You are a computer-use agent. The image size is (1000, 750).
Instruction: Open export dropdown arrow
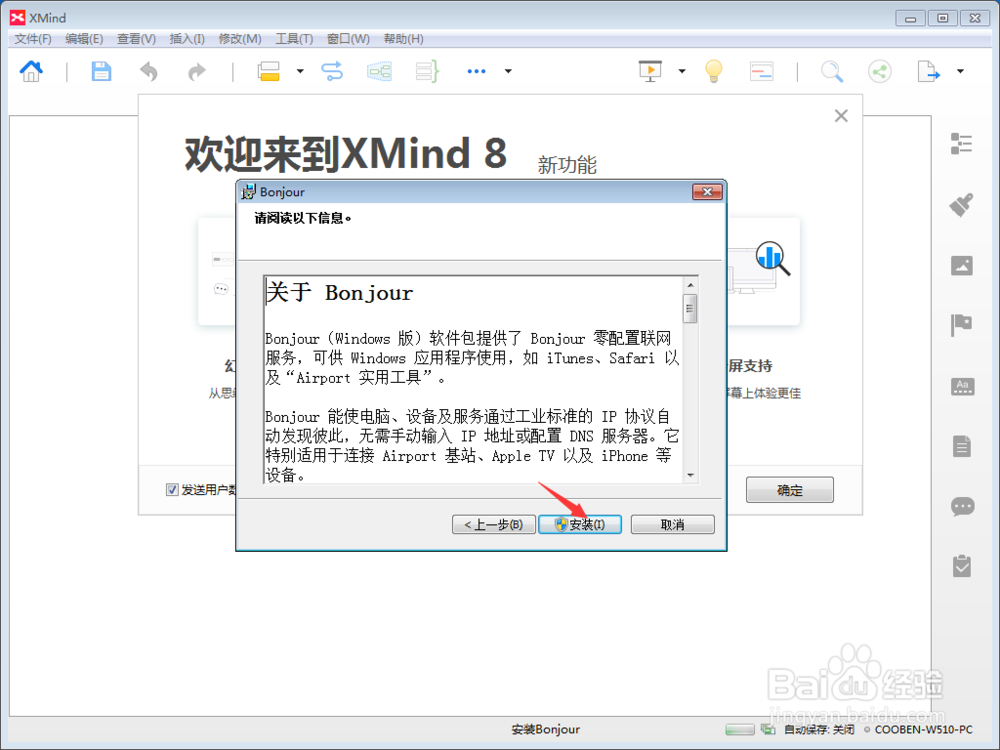960,71
